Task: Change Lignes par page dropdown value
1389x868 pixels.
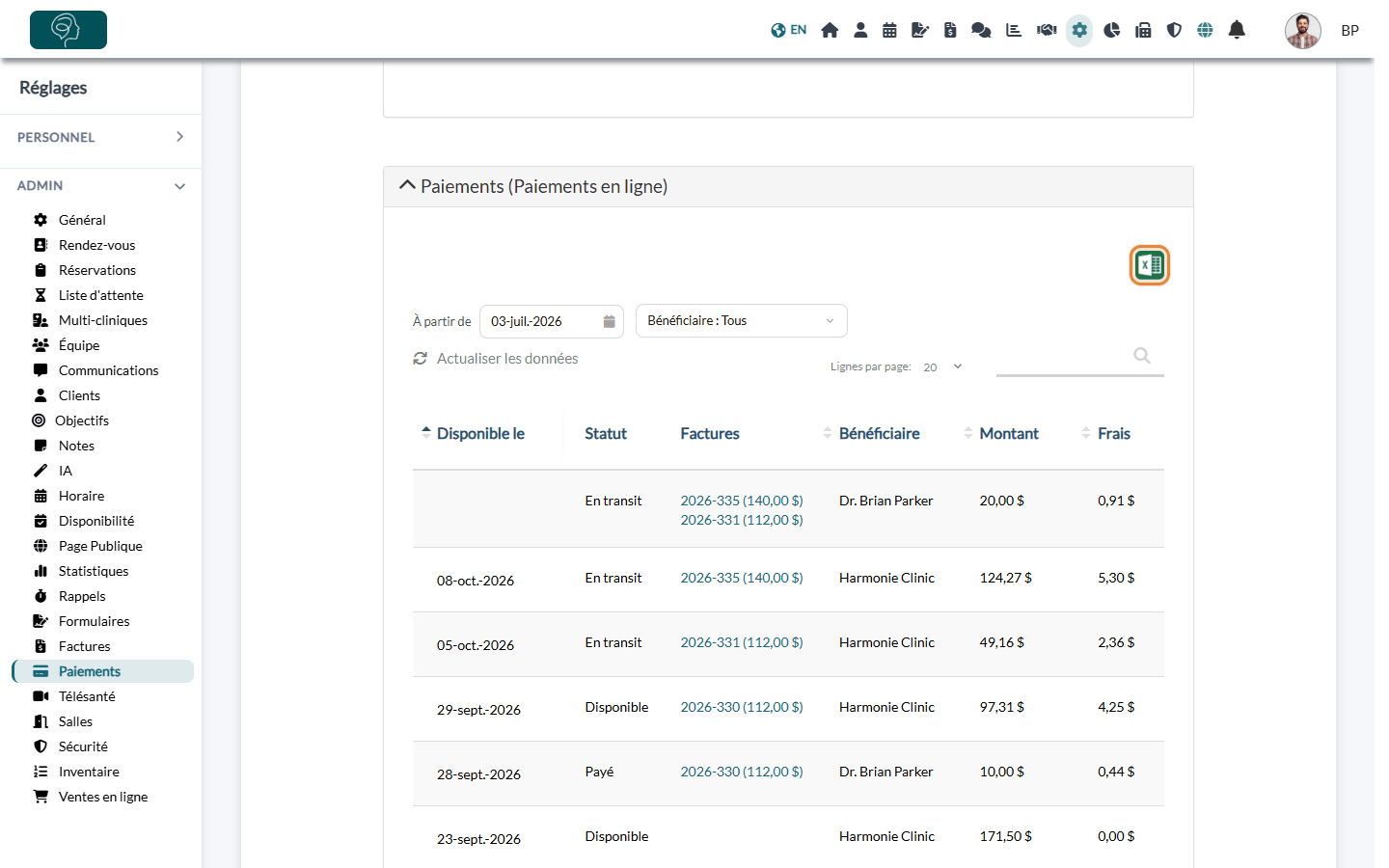Action: tap(942, 366)
